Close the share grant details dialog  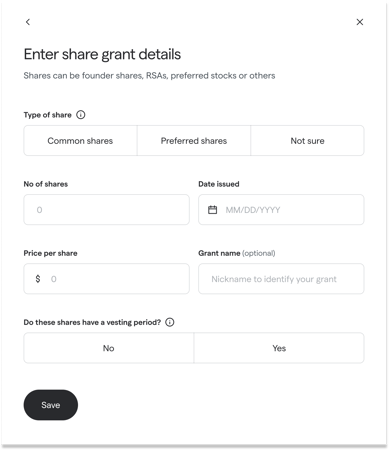(x=360, y=22)
